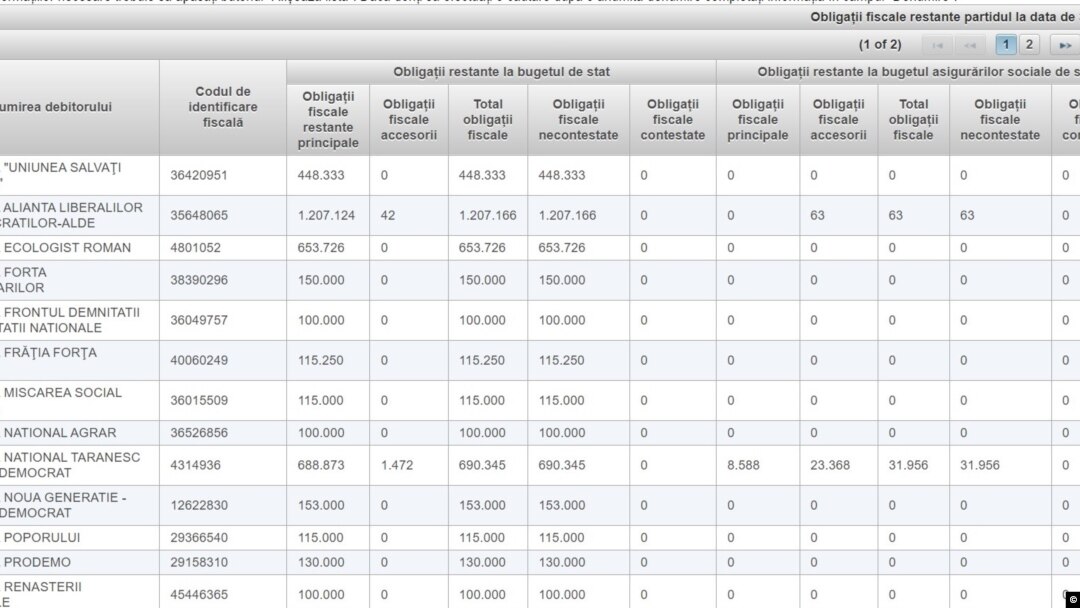Click fiscal code 36420951

(x=199, y=176)
